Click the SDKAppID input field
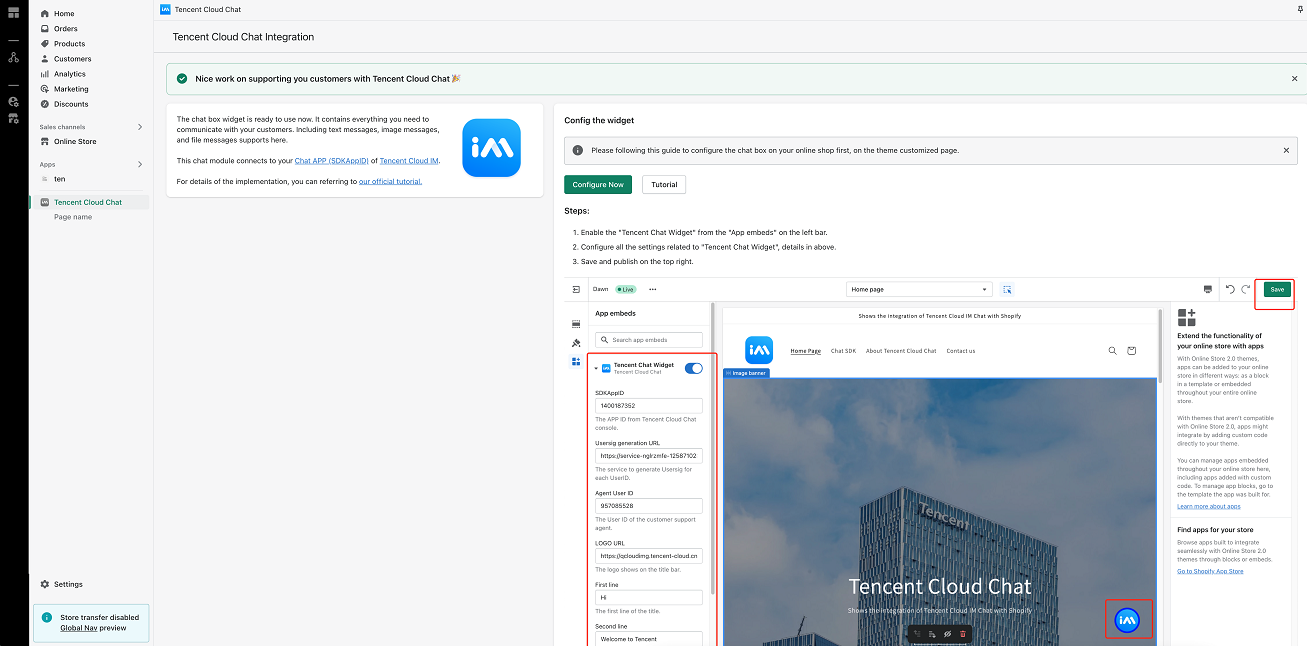 pos(649,406)
